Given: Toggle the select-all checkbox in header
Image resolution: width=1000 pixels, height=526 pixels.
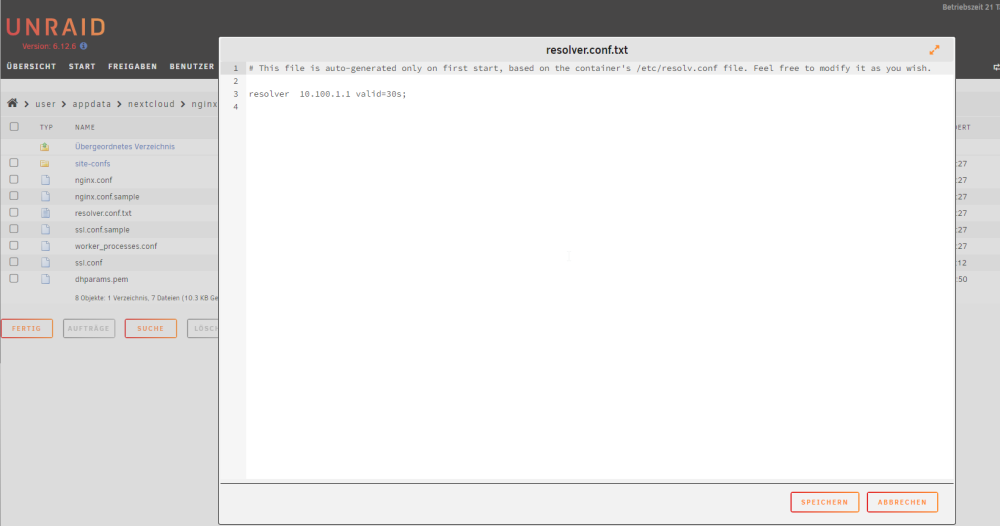Looking at the screenshot, I should click(14, 127).
